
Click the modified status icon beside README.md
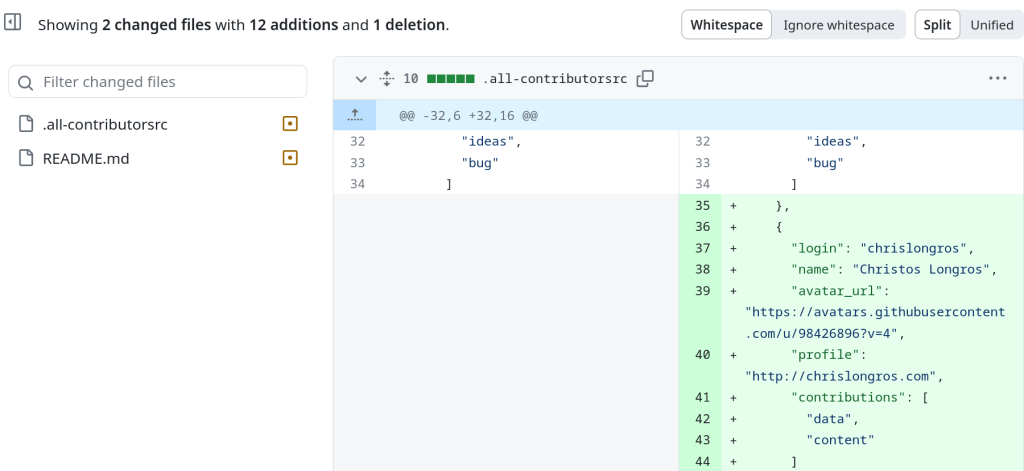(x=290, y=158)
